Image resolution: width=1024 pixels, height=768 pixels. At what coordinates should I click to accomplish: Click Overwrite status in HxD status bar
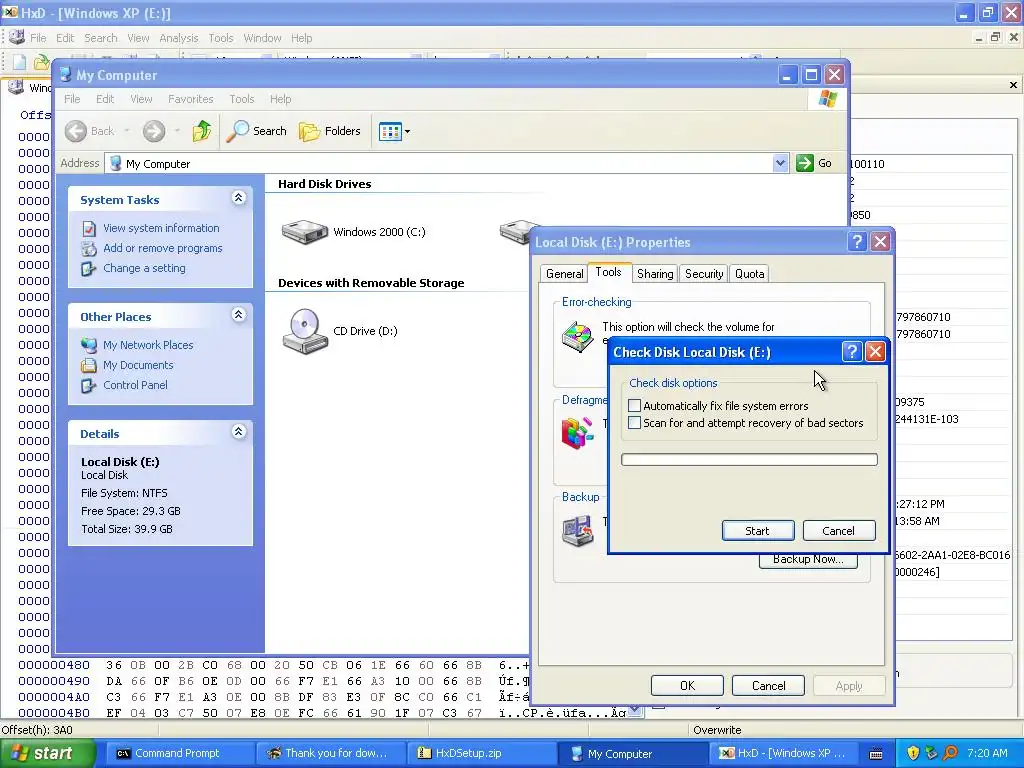coord(717,730)
